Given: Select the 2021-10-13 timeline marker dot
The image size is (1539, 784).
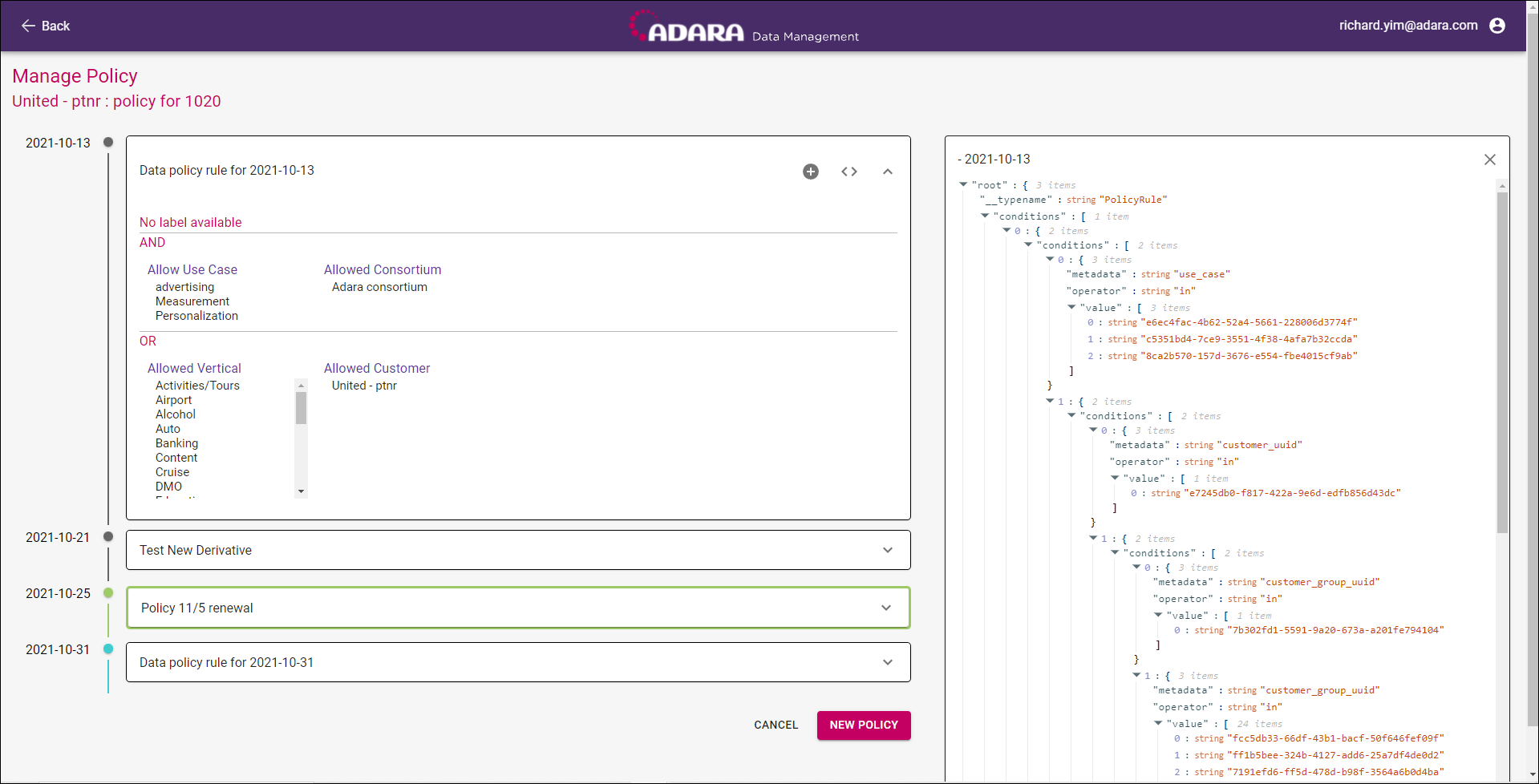Looking at the screenshot, I should [108, 143].
